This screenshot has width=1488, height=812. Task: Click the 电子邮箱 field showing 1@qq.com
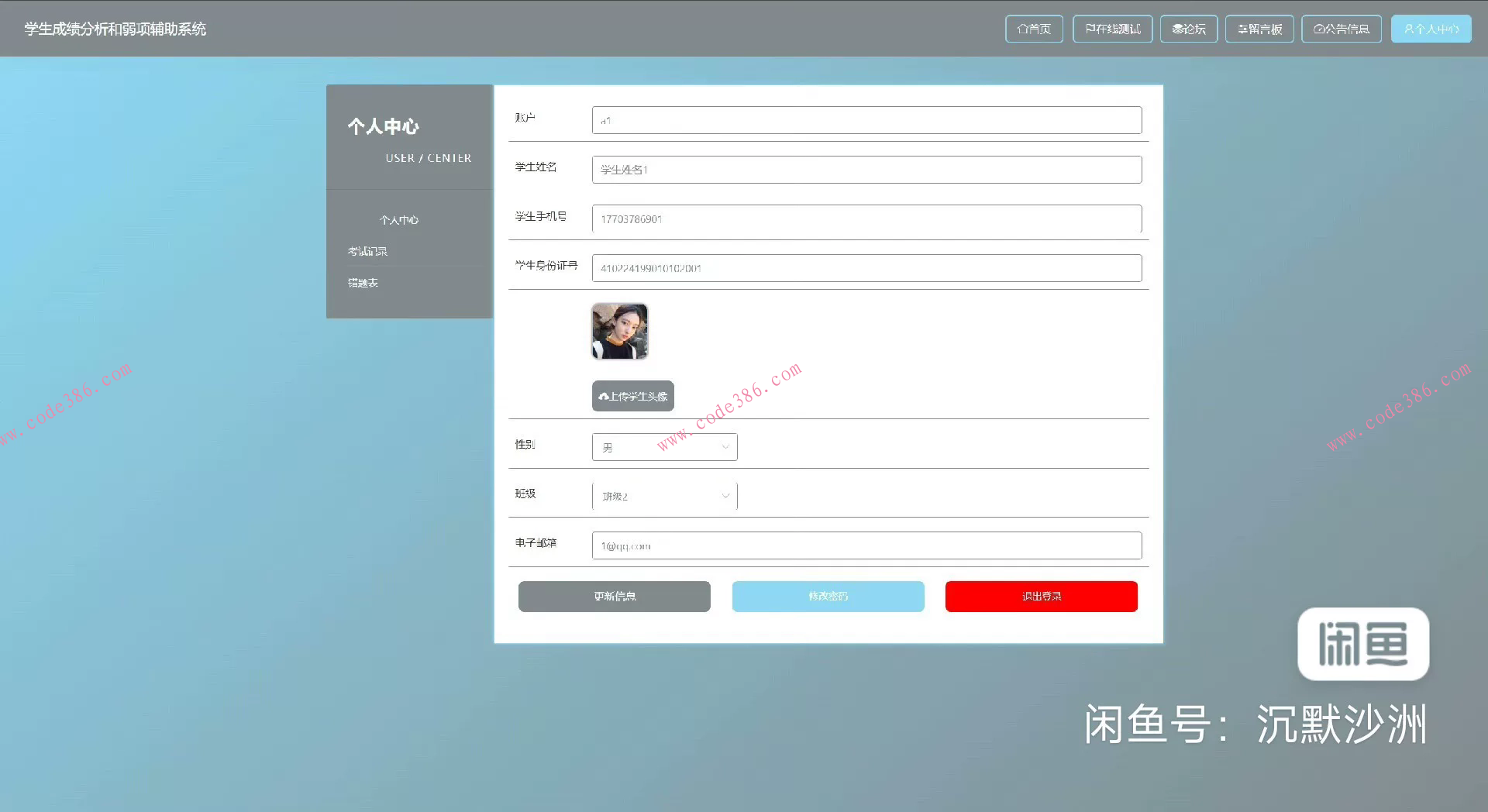[866, 545]
